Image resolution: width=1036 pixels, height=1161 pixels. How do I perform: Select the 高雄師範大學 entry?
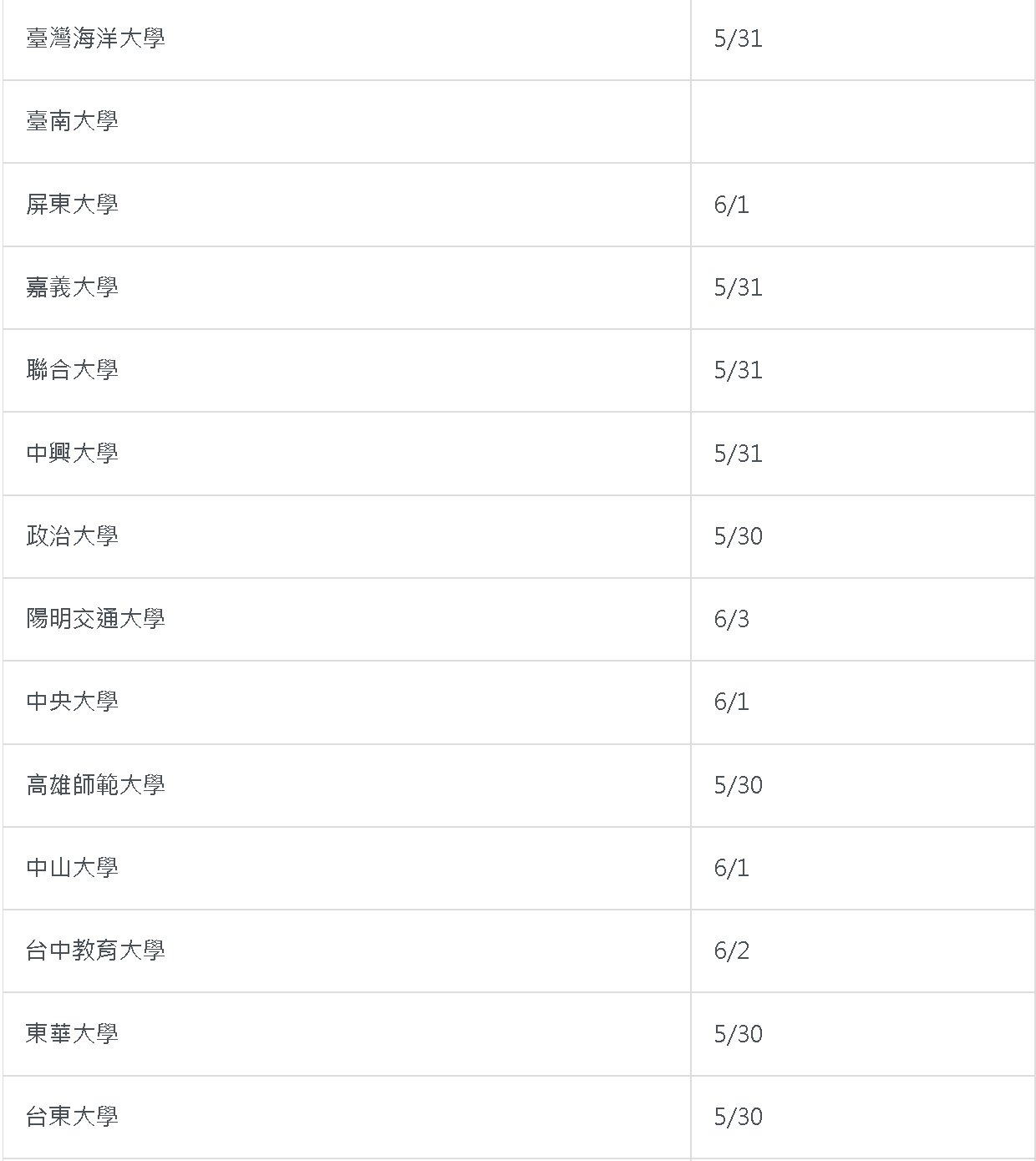[x=95, y=785]
